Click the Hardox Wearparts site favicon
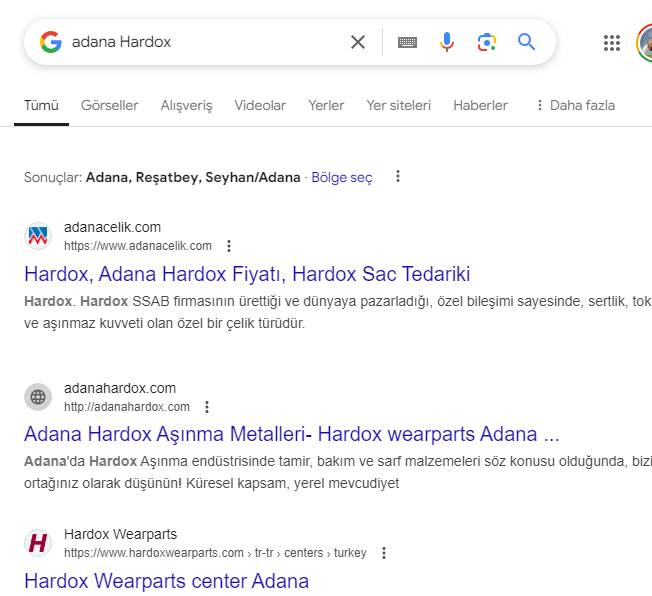 tap(38, 543)
